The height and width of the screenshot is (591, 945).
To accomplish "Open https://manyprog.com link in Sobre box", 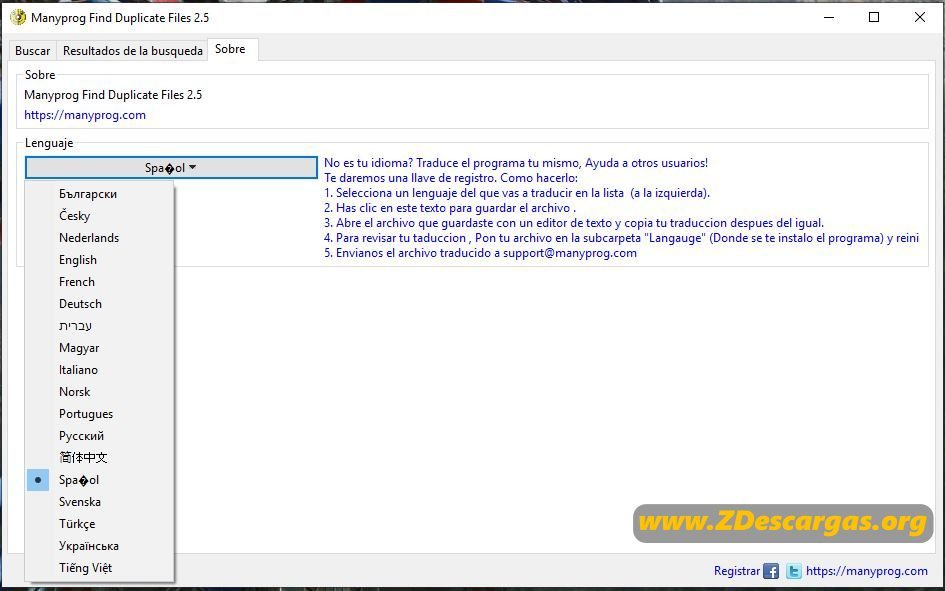I will click(x=85, y=115).
